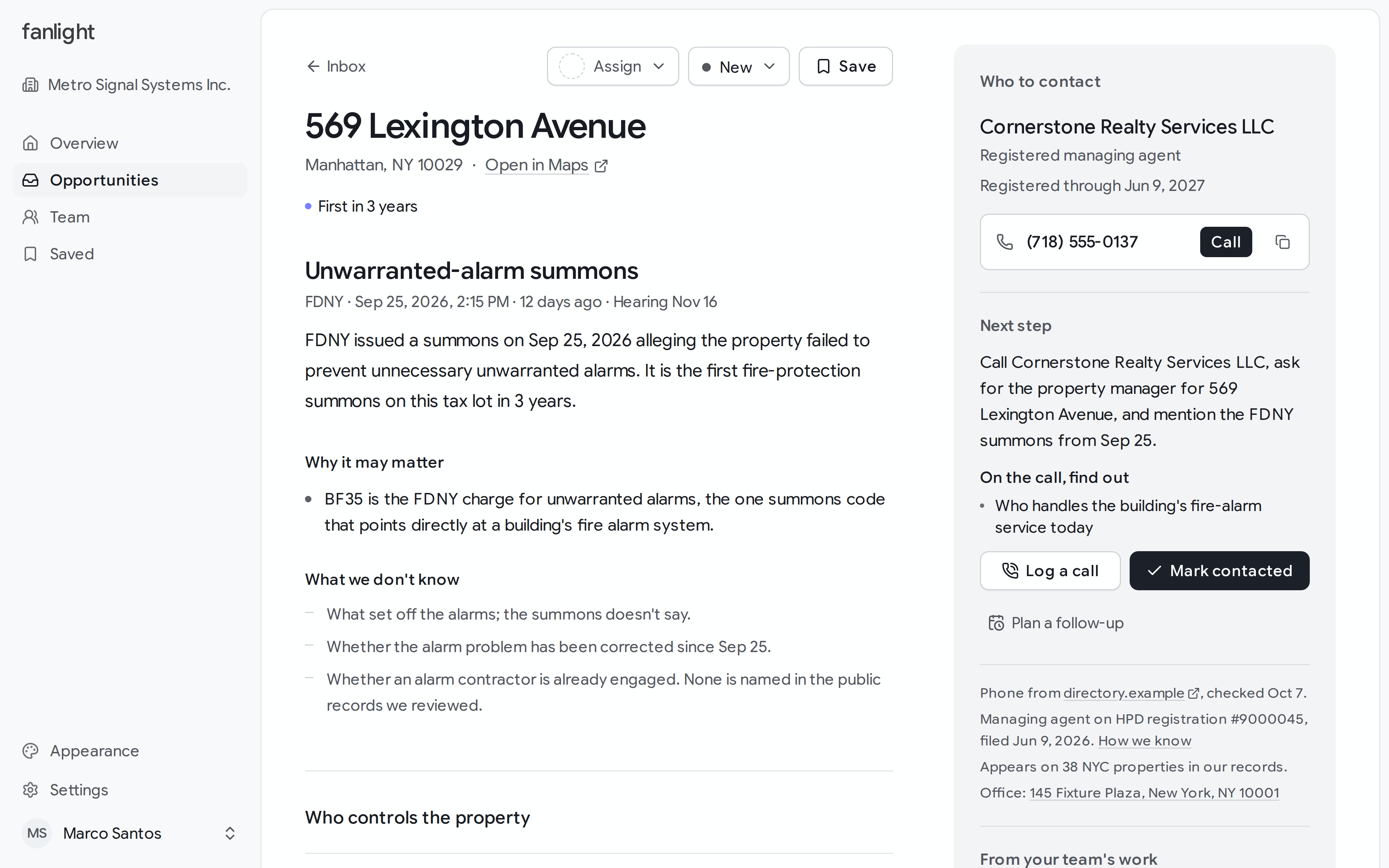1389x868 pixels.
Task: Click Log a call
Action: click(x=1050, y=571)
